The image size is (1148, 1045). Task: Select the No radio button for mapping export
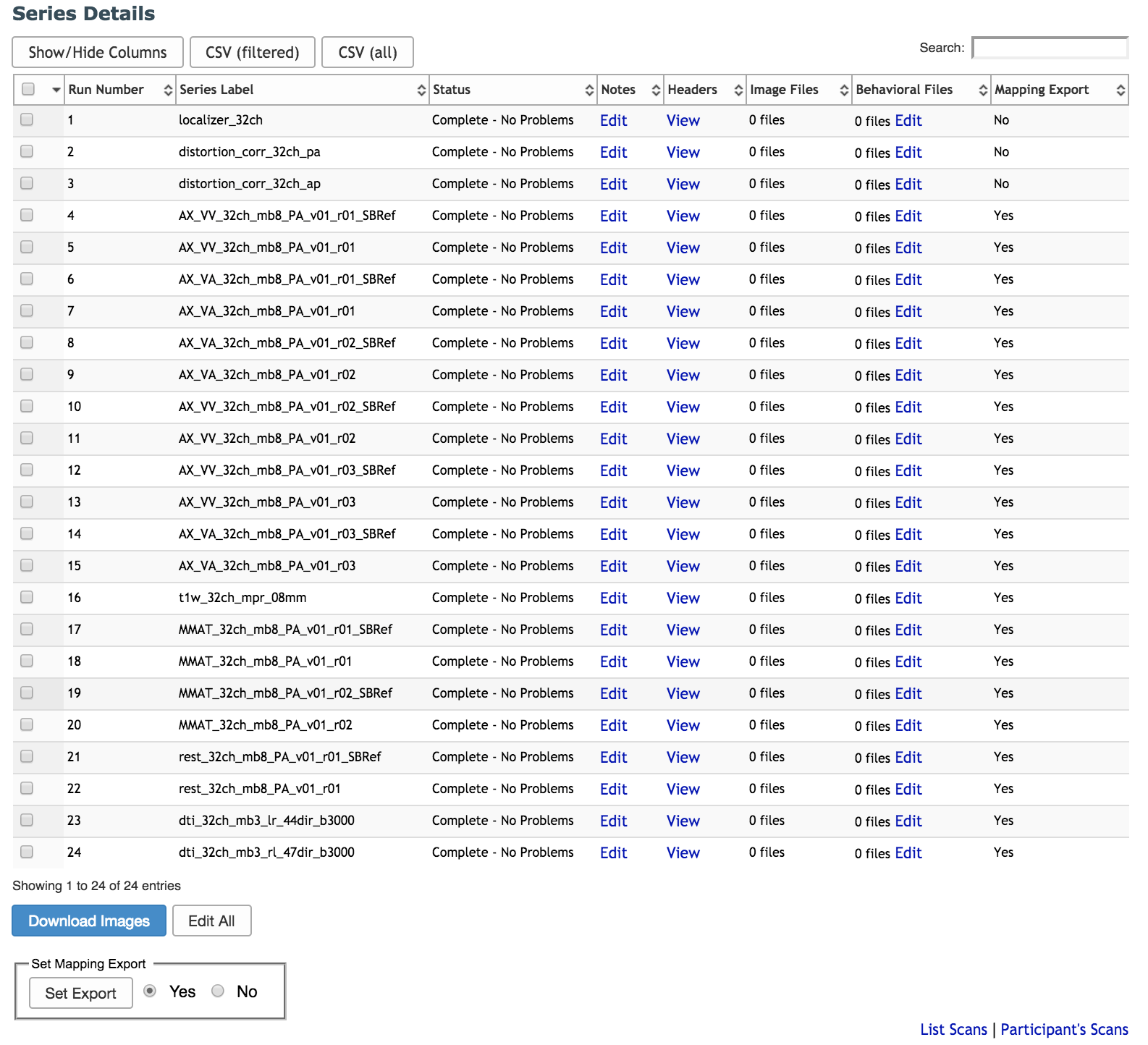tap(218, 991)
